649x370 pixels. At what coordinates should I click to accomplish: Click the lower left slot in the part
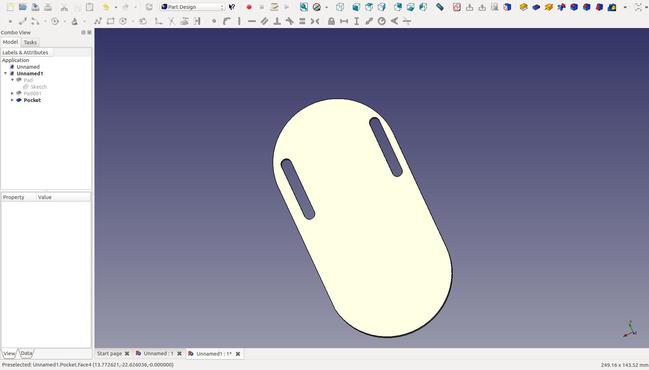298,189
